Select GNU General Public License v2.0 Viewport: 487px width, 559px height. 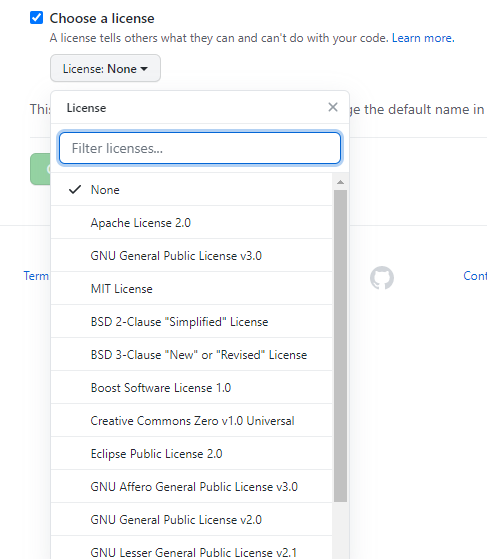pyautogui.click(x=191, y=520)
